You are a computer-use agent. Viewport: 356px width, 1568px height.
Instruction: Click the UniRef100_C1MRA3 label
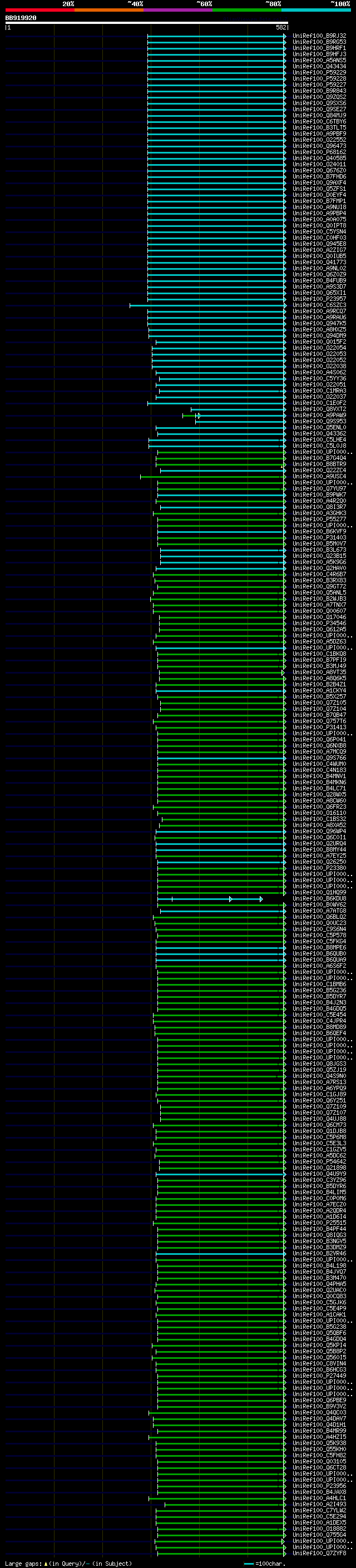319,391
